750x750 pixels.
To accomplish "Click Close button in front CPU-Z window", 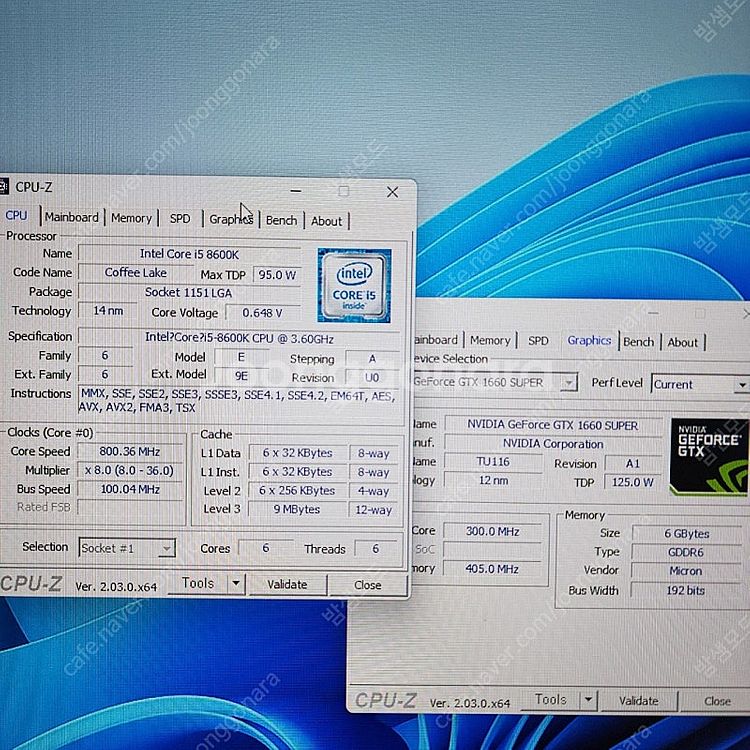I will [368, 585].
